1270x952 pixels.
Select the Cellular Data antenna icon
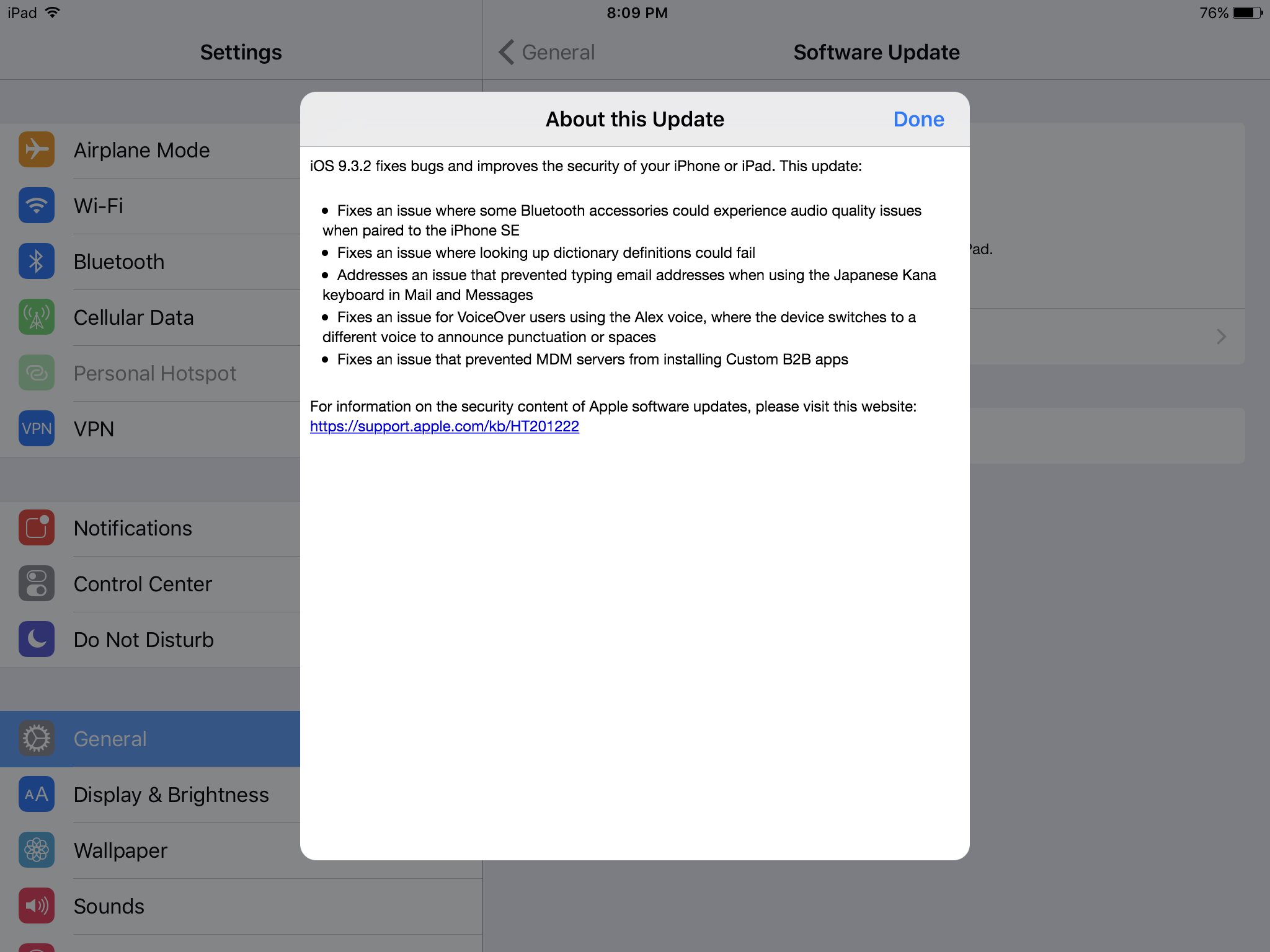[37, 317]
